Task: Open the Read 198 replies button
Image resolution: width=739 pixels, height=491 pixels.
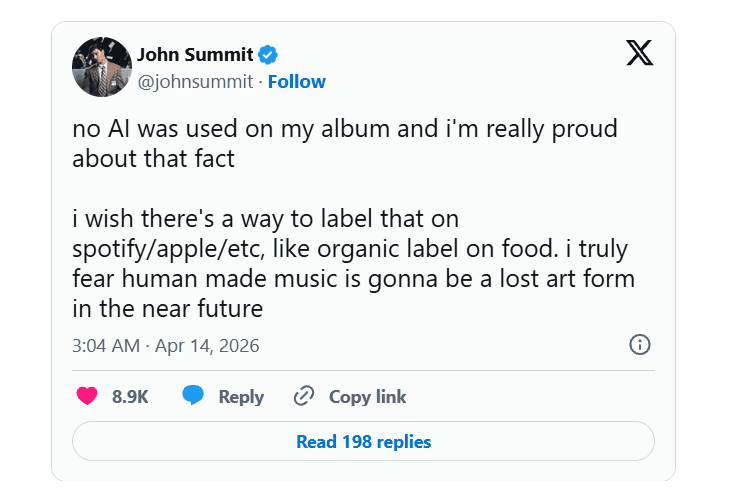Action: click(x=363, y=441)
